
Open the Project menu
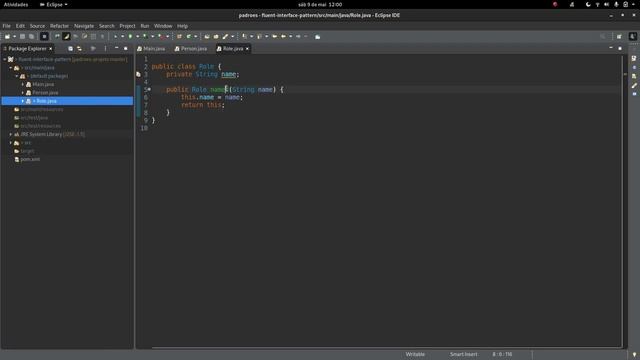tap(127, 26)
